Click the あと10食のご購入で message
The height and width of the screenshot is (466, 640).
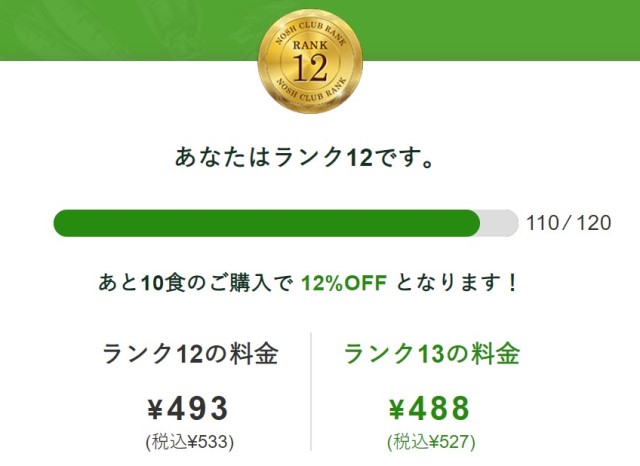(196, 282)
